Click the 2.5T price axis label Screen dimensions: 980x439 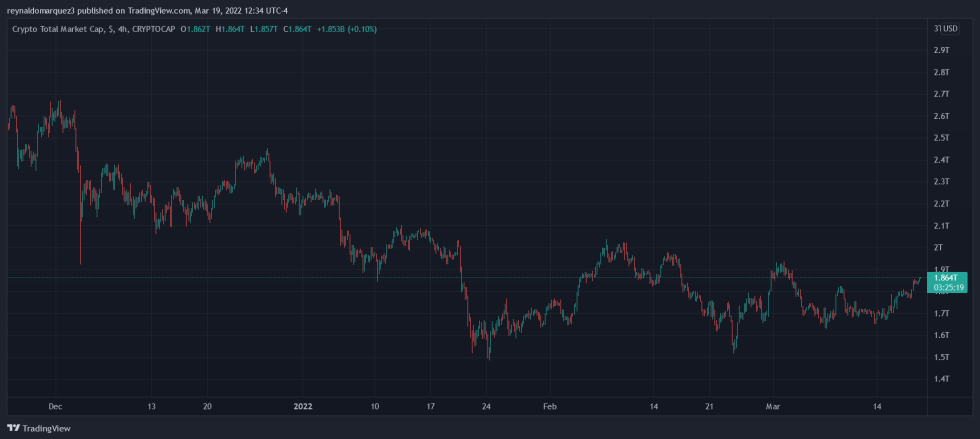[x=942, y=138]
